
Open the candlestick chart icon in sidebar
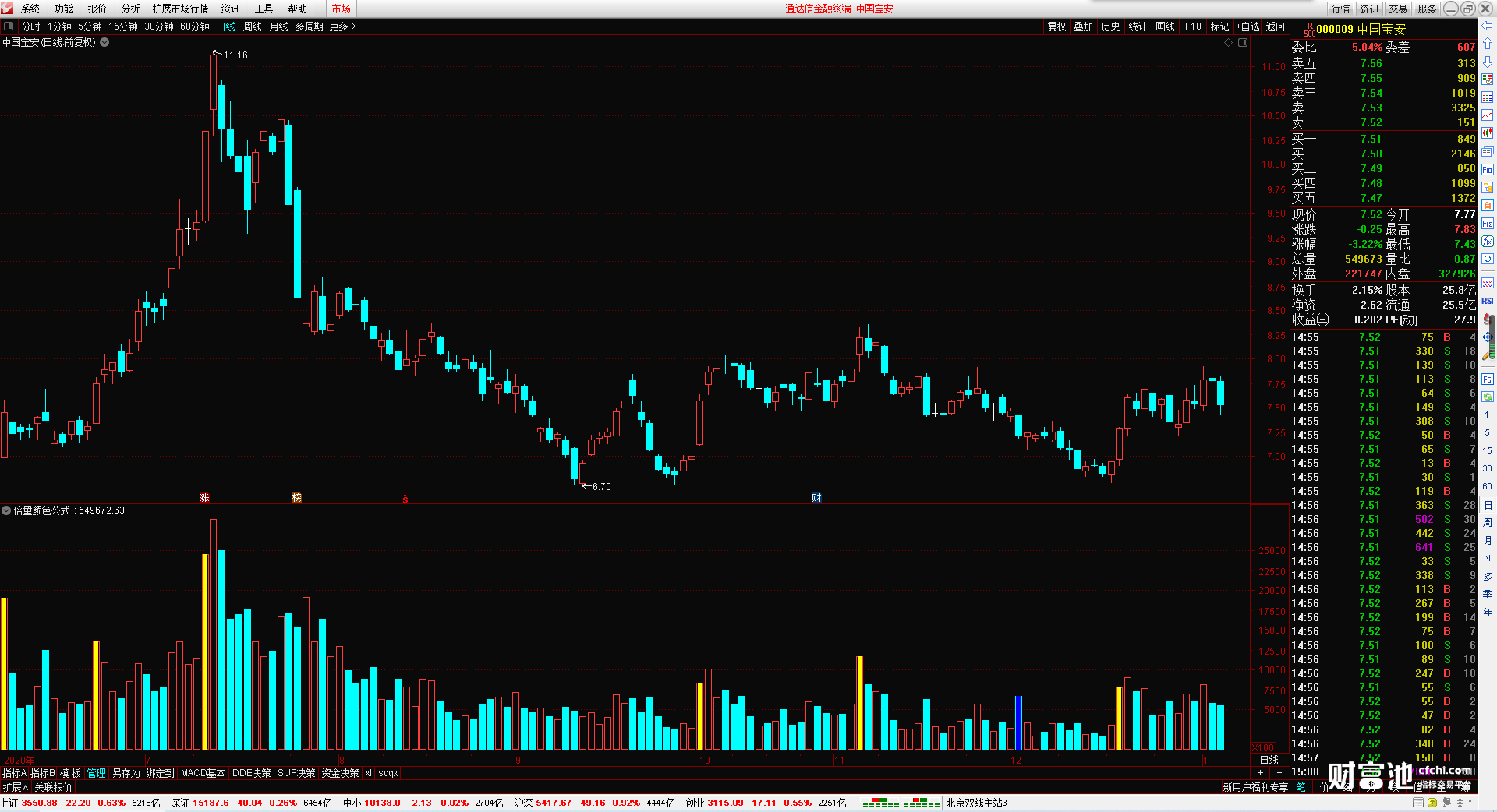[x=1488, y=133]
